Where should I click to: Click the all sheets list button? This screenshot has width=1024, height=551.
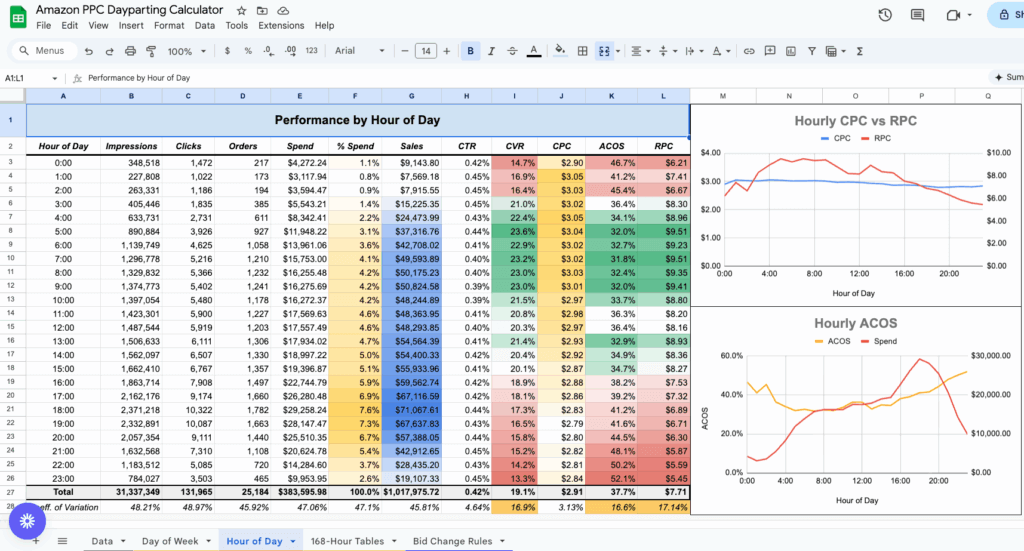pos(62,541)
